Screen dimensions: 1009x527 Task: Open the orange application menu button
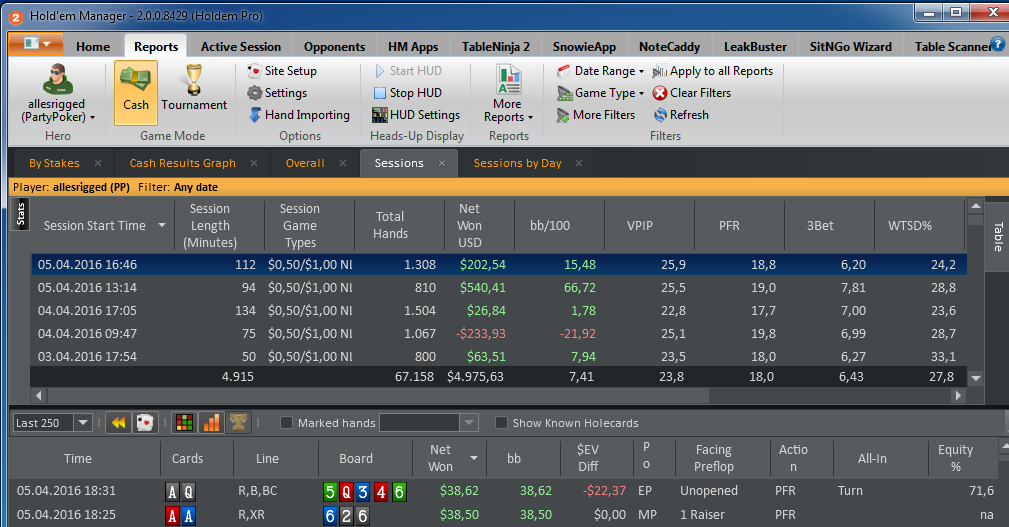[x=35, y=44]
